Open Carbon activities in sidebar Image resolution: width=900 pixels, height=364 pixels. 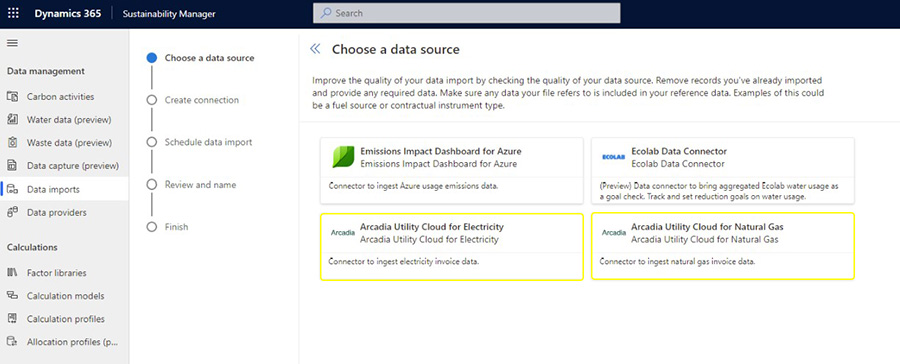click(64, 96)
